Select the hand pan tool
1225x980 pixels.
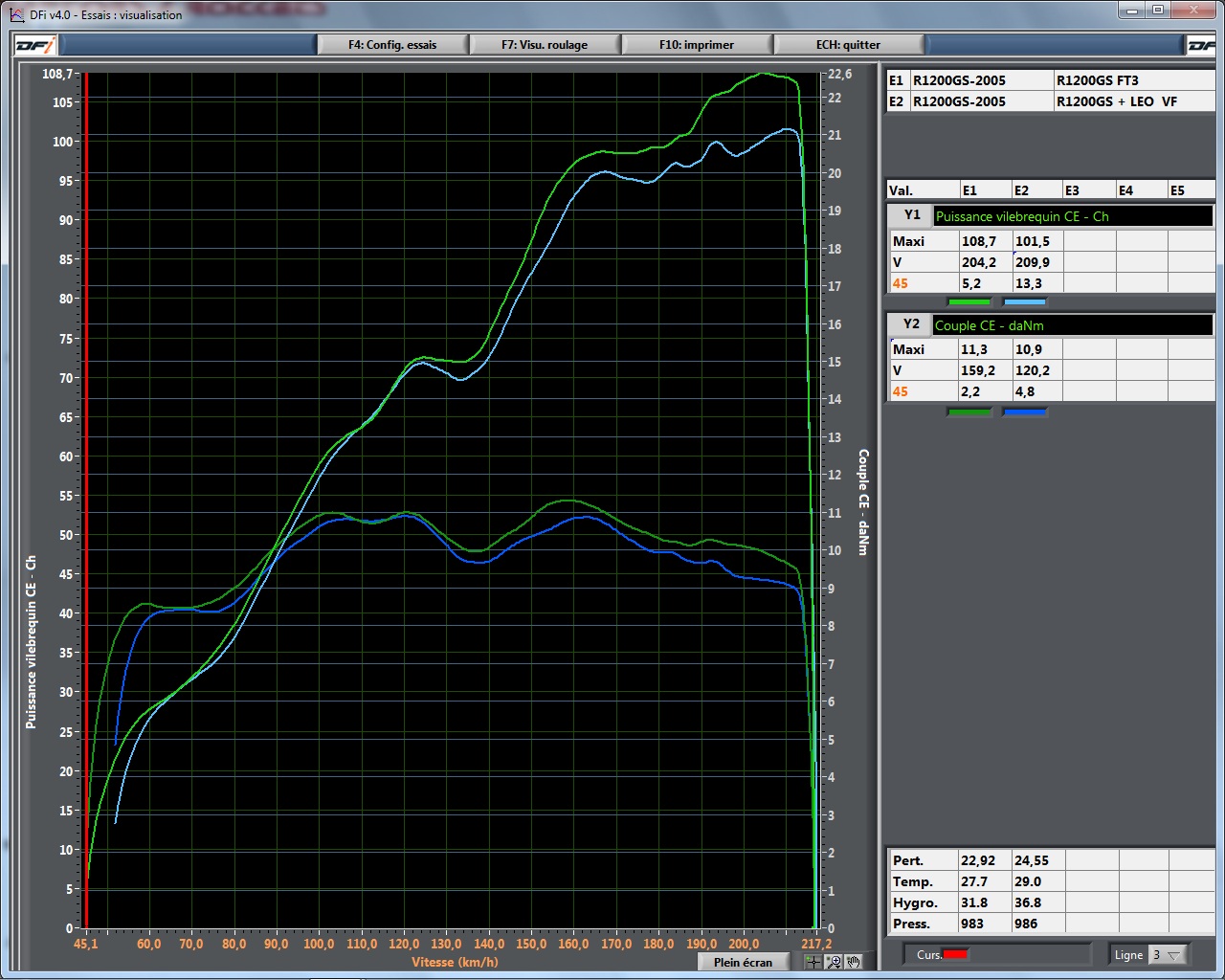click(x=854, y=962)
